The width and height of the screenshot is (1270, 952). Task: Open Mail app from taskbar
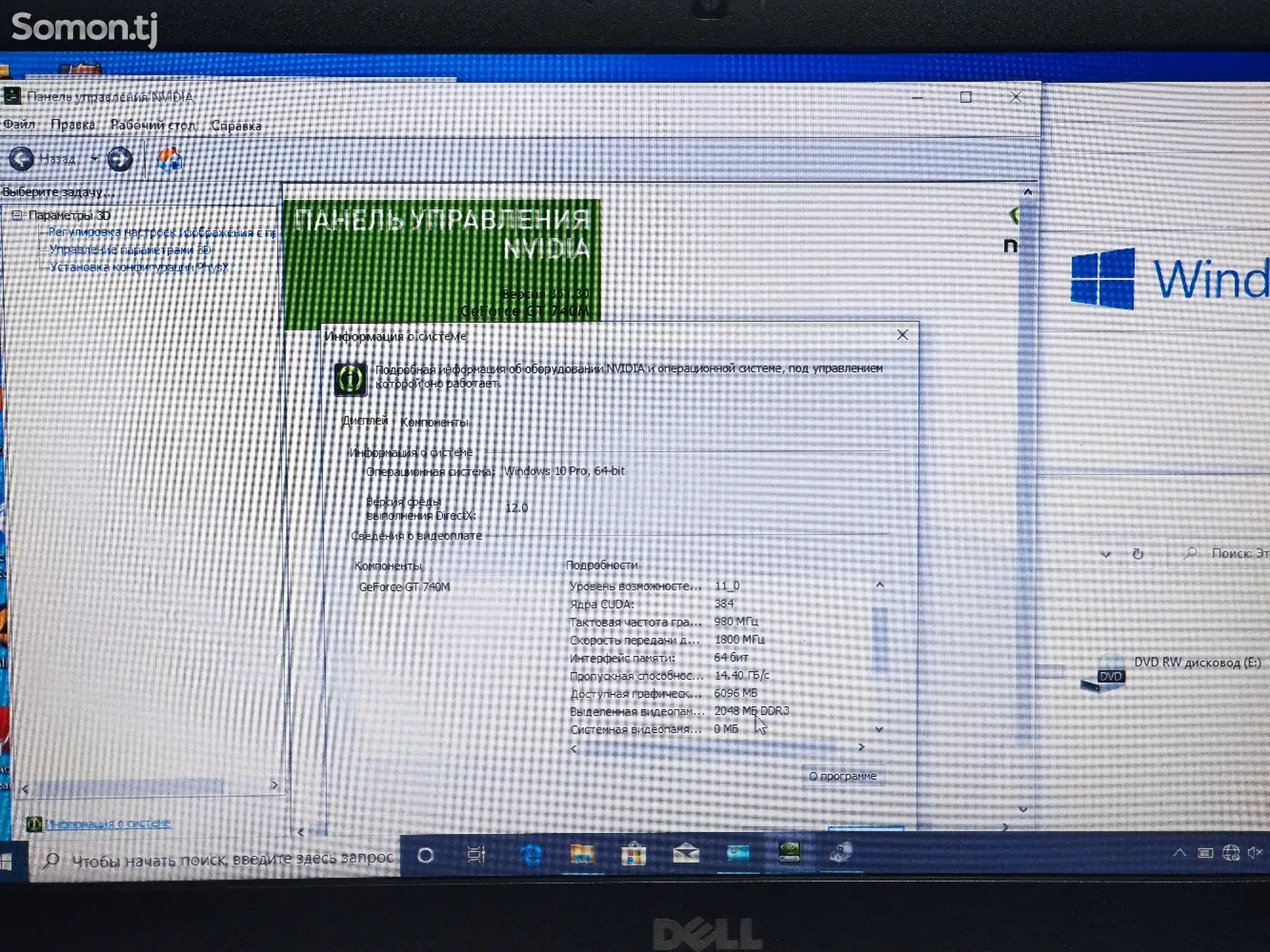coord(686,854)
